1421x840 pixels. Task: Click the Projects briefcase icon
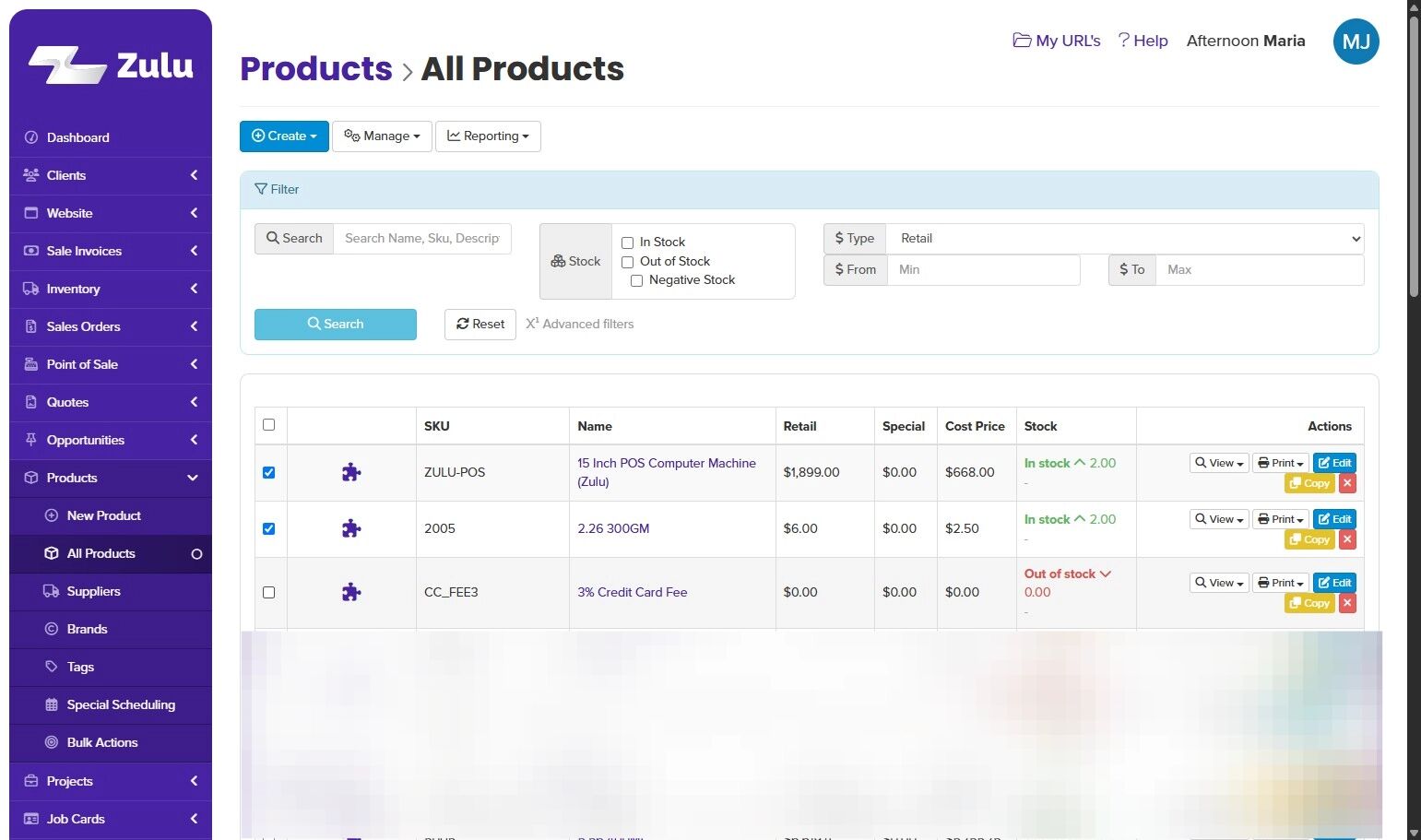(30, 781)
